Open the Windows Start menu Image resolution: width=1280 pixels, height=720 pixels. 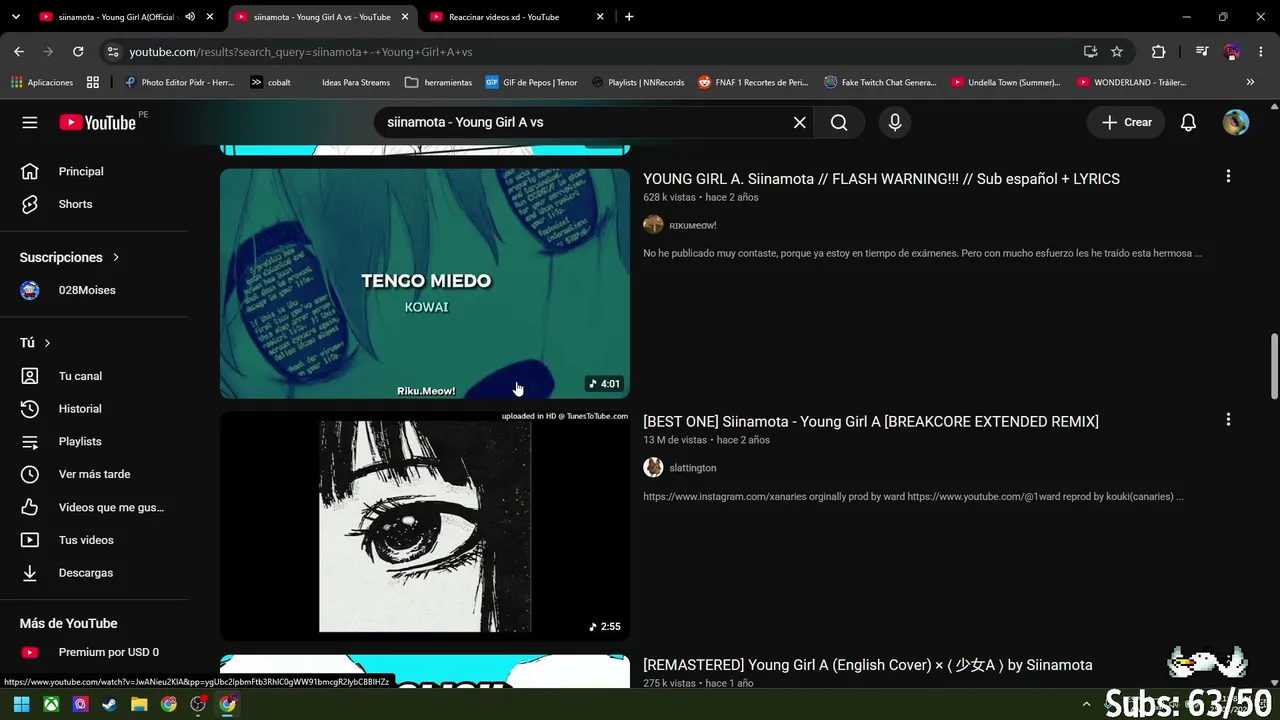click(x=21, y=704)
